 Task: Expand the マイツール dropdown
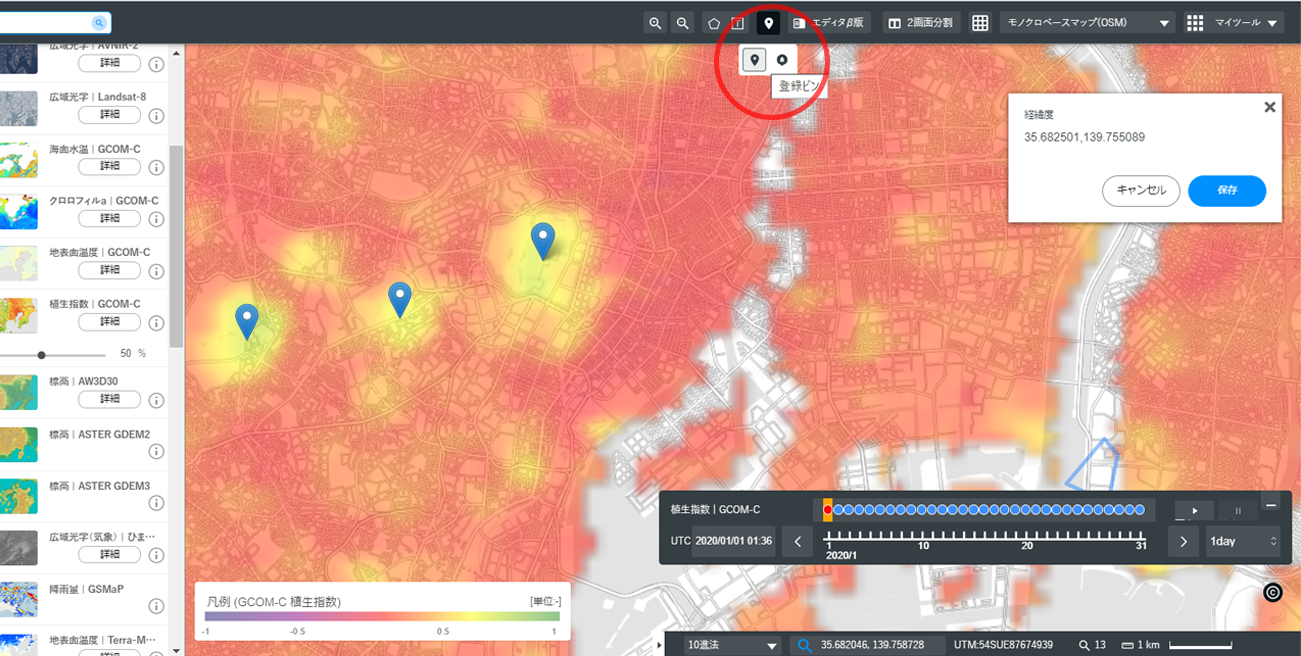(x=1234, y=23)
